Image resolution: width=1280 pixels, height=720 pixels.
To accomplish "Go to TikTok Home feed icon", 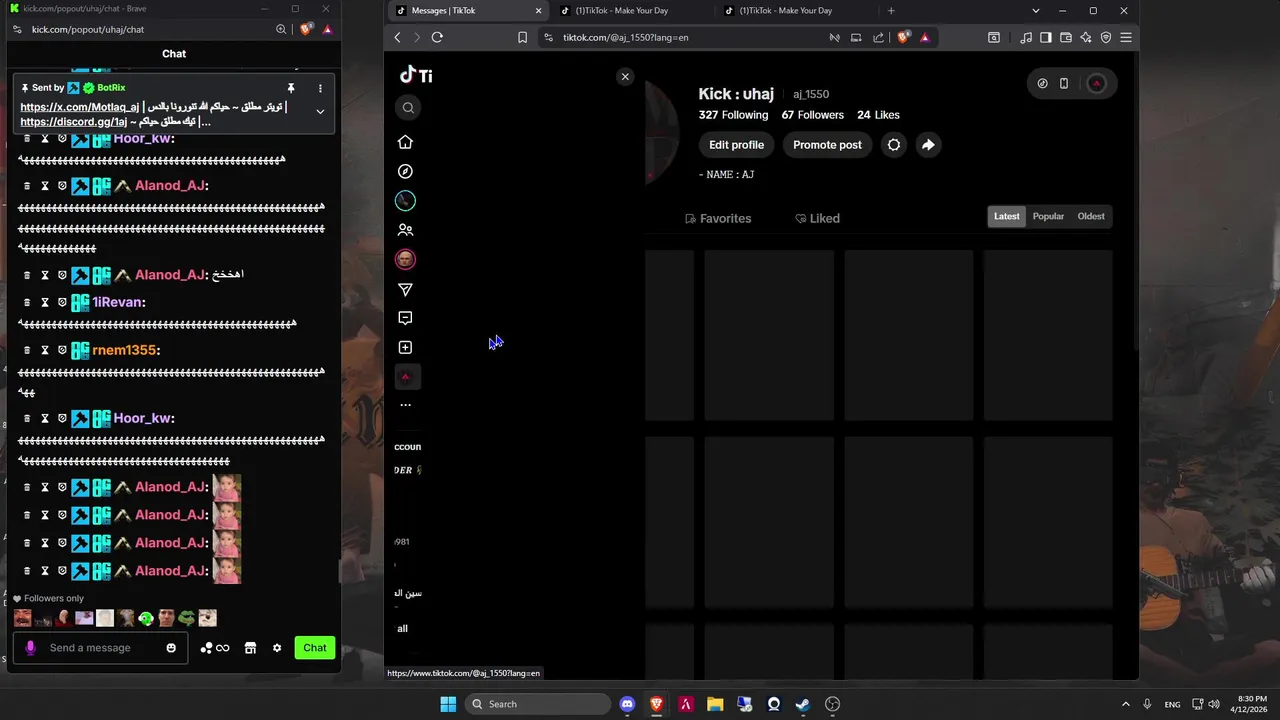I will (x=405, y=142).
